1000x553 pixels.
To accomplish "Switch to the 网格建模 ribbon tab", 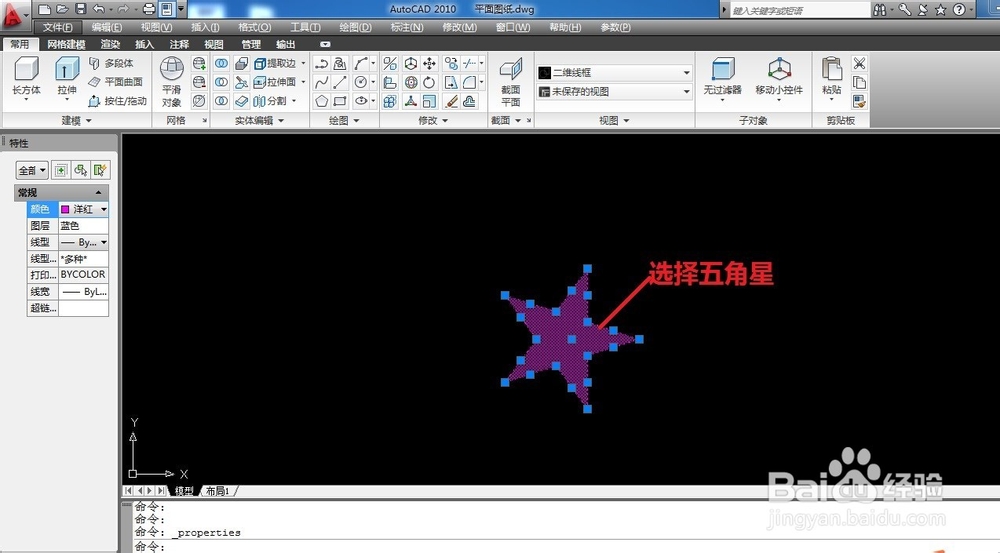I will point(66,44).
